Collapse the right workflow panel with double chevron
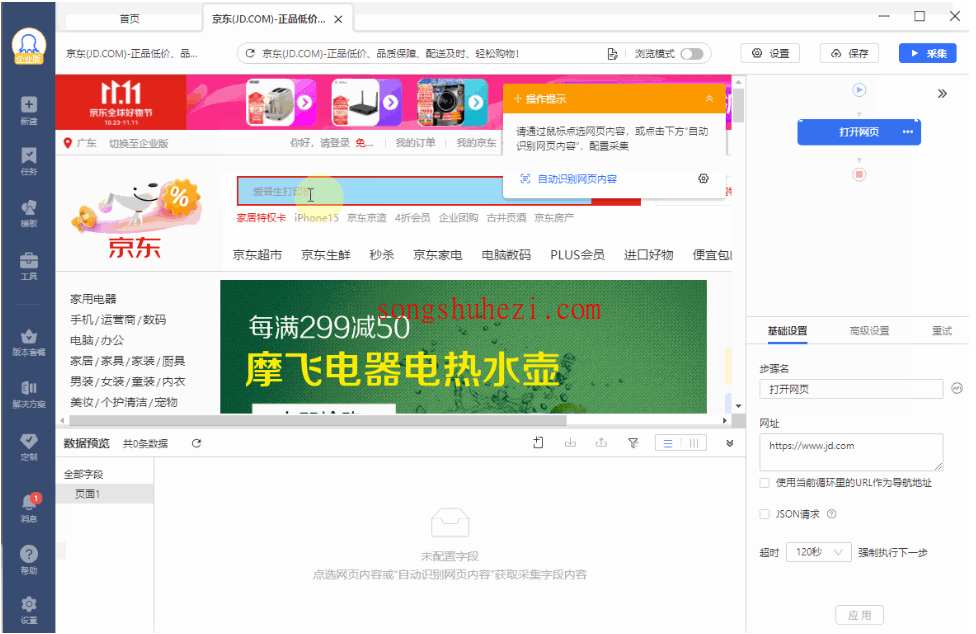The width and height of the screenshot is (976, 634). [942, 93]
